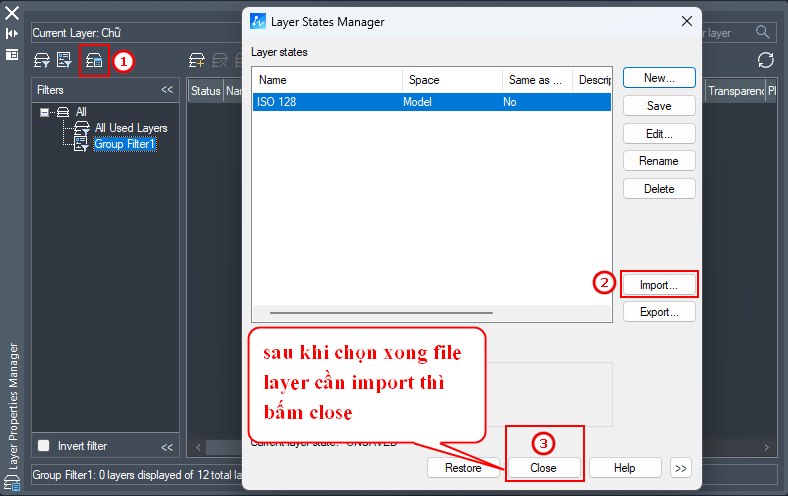Click the Restore button
This screenshot has width=788, height=496.
(x=463, y=468)
